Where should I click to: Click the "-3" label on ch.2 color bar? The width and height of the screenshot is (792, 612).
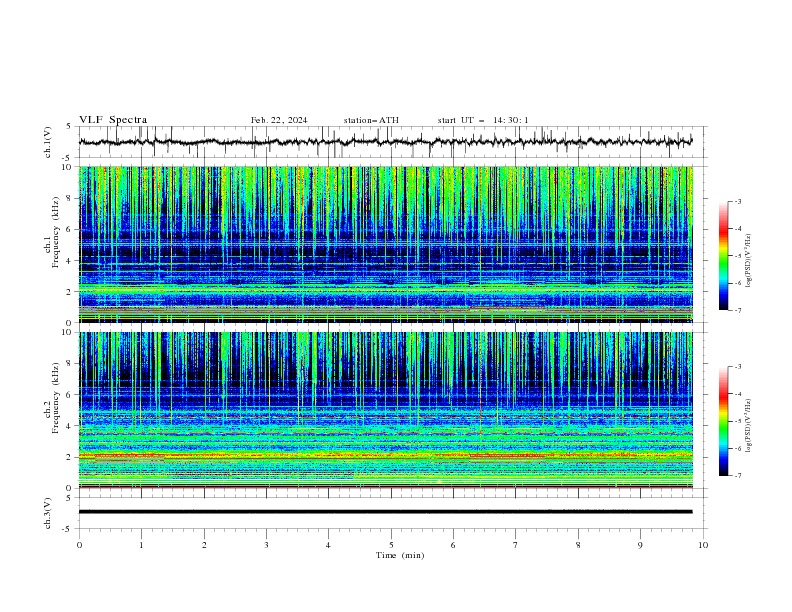738,367
